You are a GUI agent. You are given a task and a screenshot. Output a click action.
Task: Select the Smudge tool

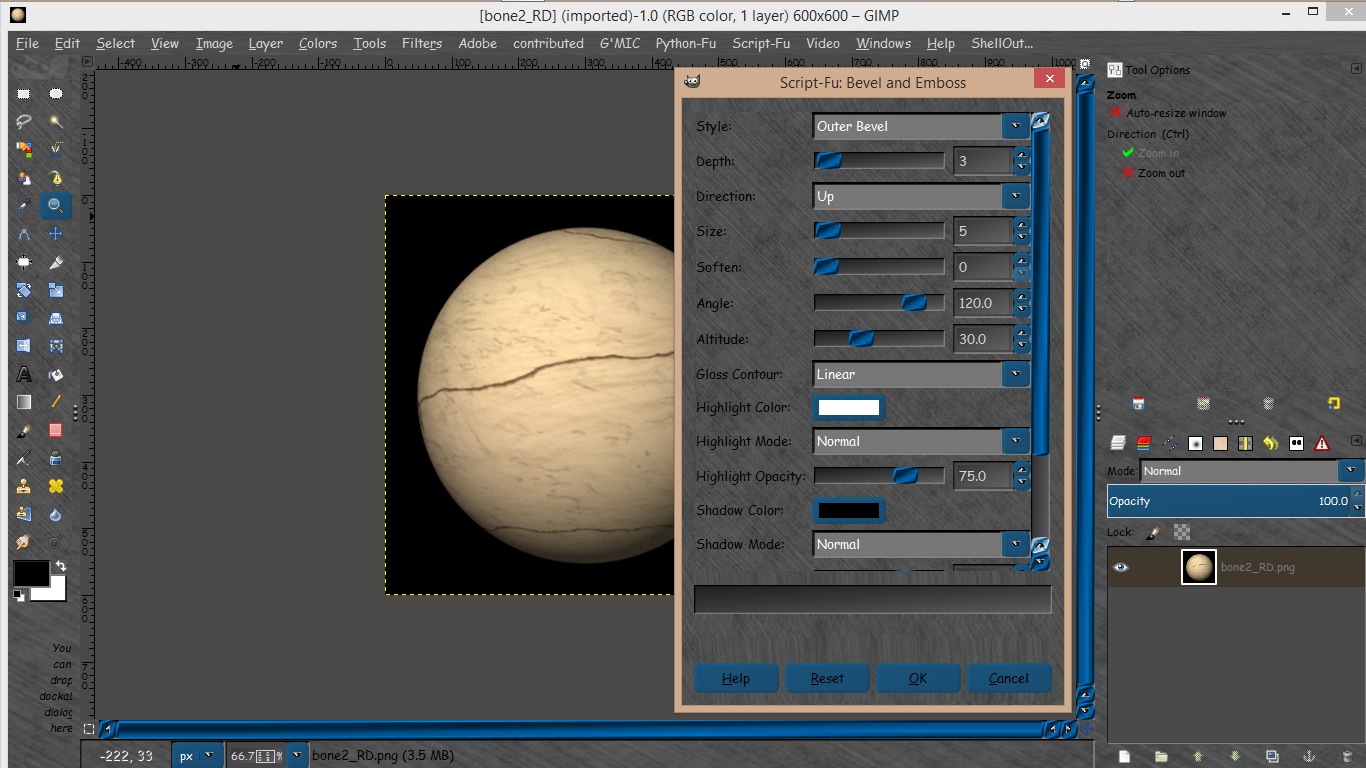click(x=24, y=542)
